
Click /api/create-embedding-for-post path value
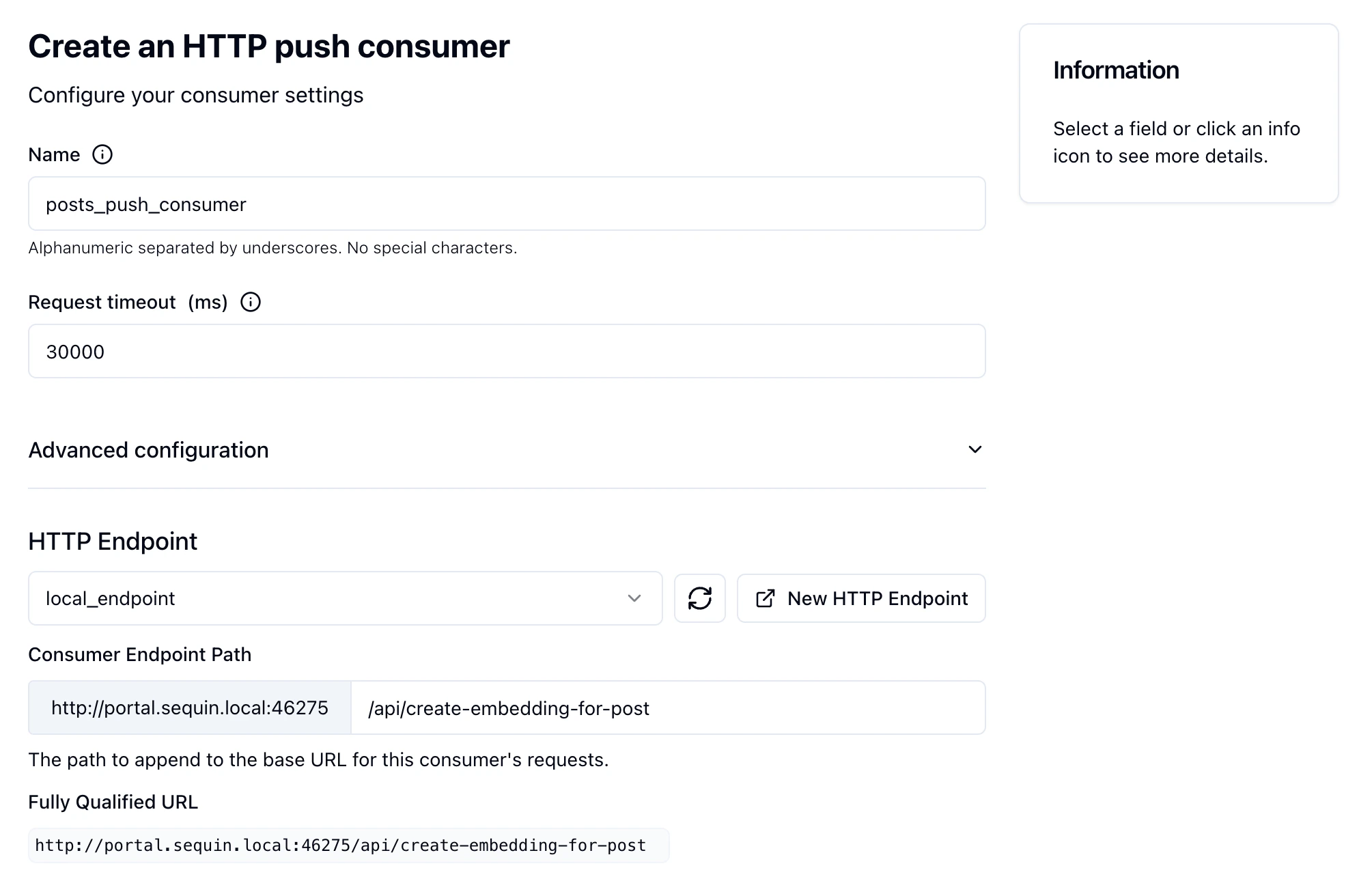tap(508, 708)
